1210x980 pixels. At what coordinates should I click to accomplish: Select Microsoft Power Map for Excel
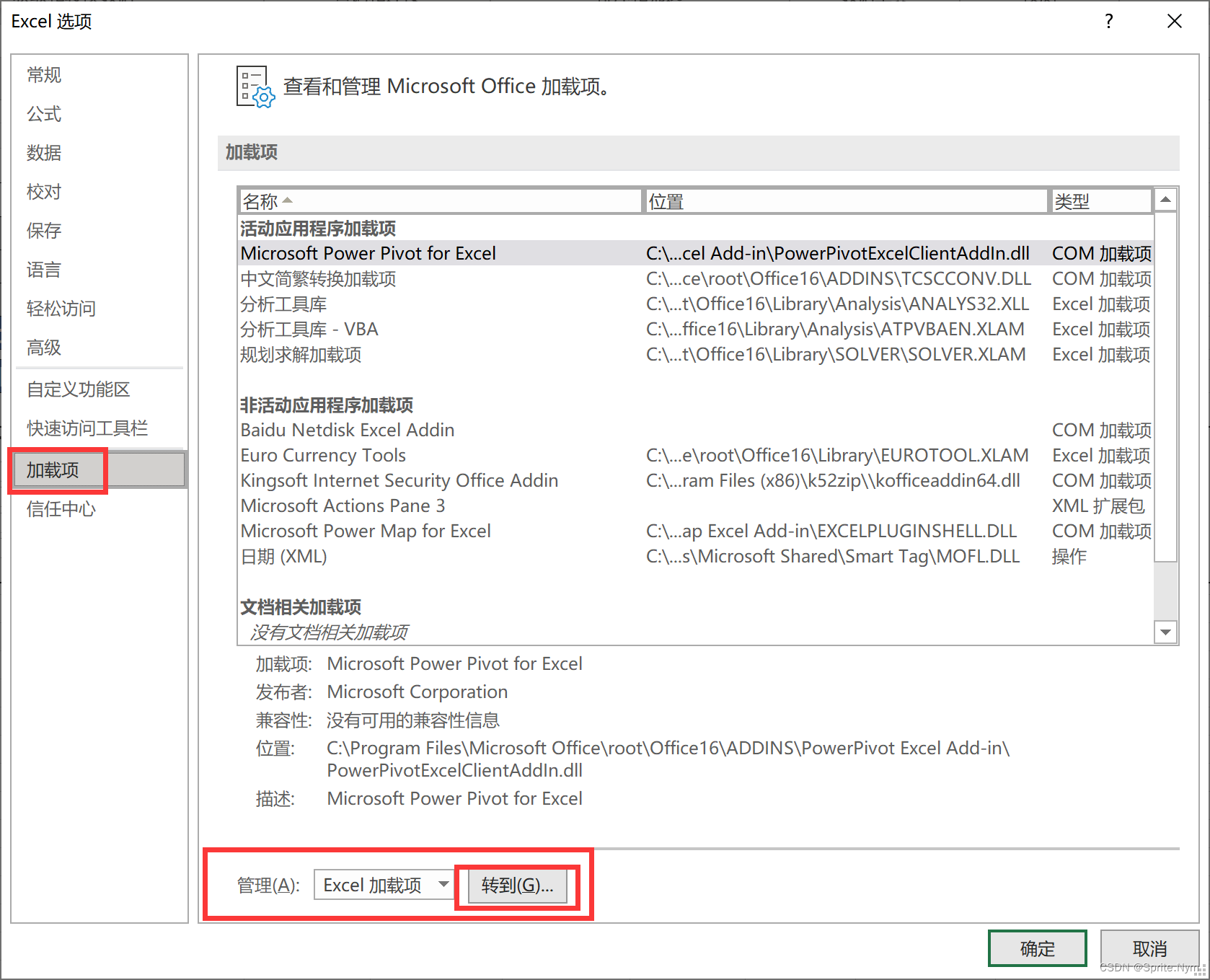(696, 531)
